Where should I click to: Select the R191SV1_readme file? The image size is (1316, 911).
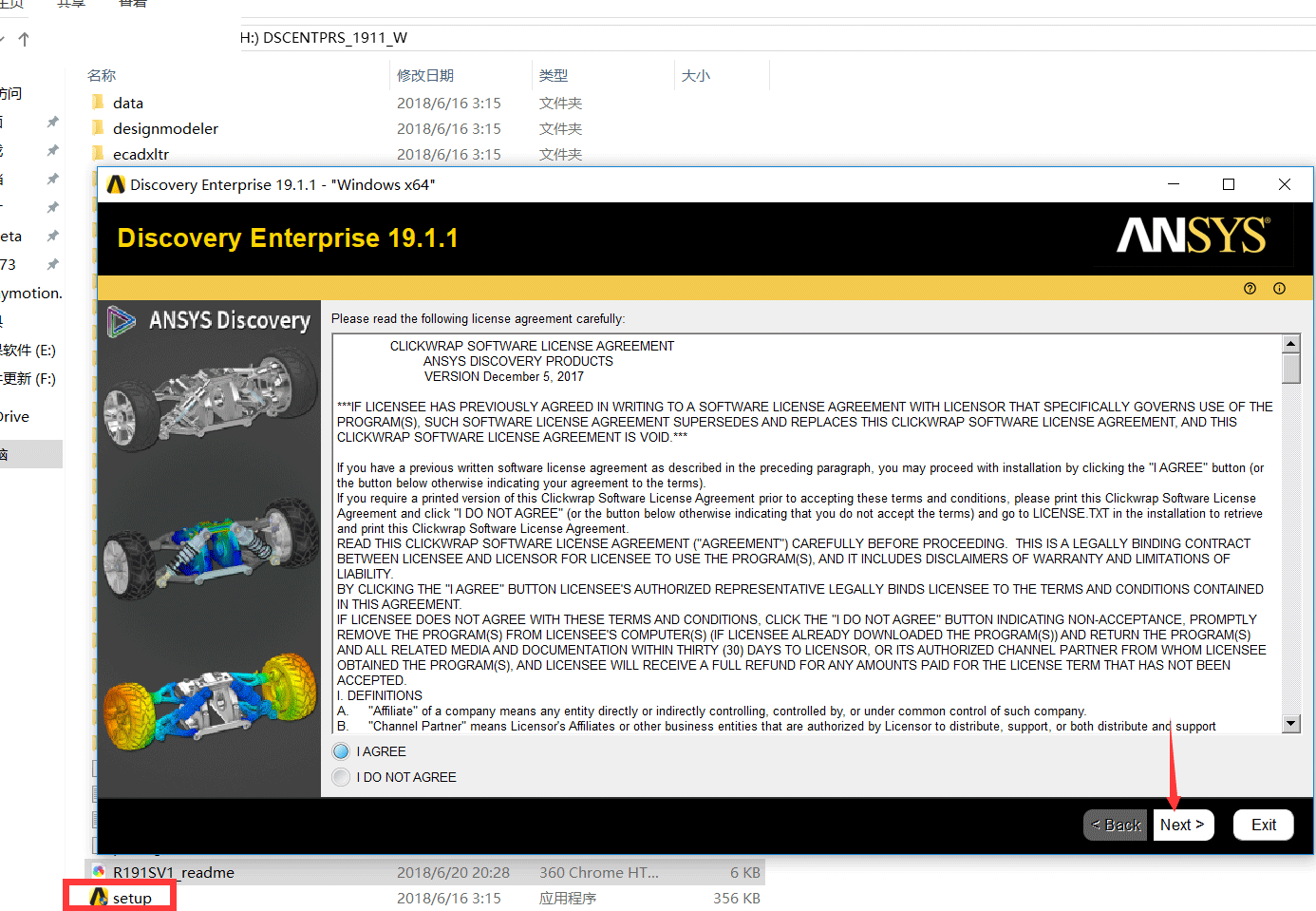(x=173, y=872)
